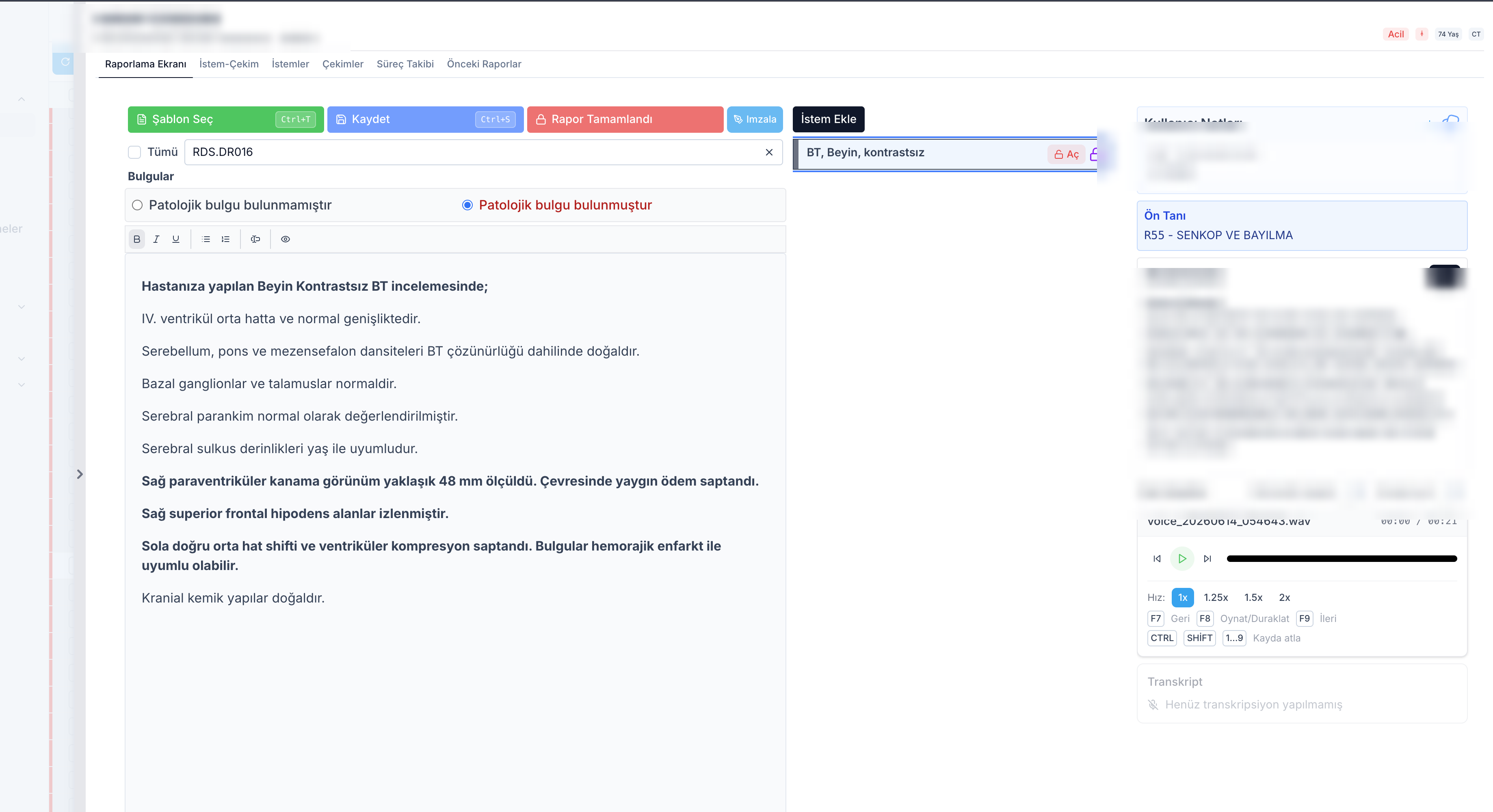Check the Tümü checkbox
1493x812 pixels.
[134, 152]
